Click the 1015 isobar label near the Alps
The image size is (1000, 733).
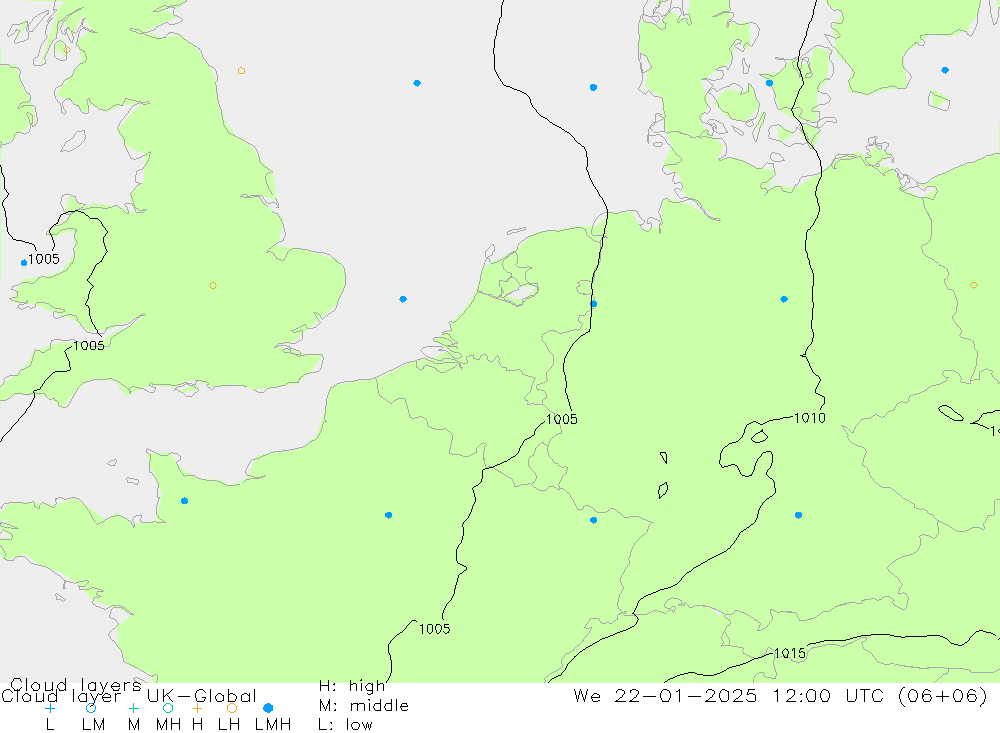pos(790,653)
